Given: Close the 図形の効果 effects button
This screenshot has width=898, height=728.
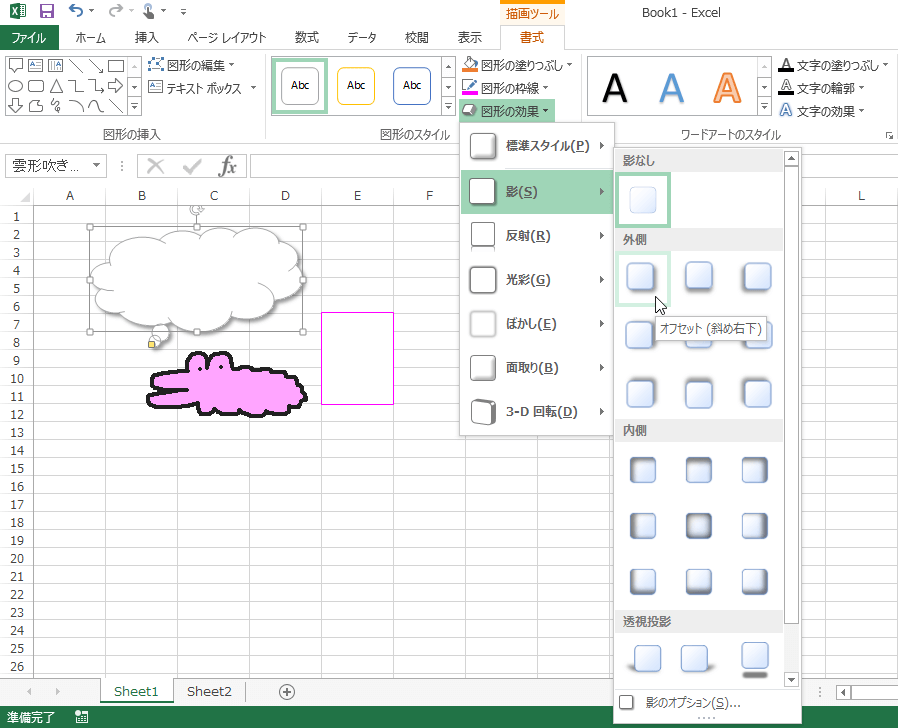Looking at the screenshot, I should [x=506, y=111].
